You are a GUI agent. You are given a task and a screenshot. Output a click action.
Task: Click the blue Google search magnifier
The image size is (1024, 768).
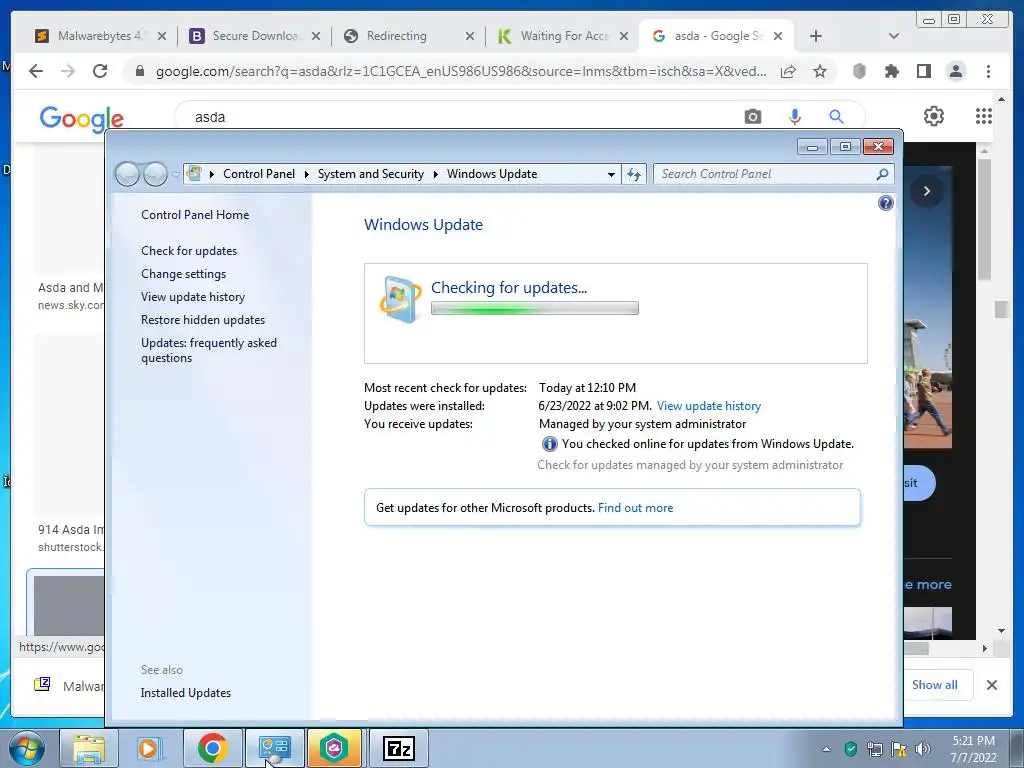pyautogui.click(x=837, y=117)
